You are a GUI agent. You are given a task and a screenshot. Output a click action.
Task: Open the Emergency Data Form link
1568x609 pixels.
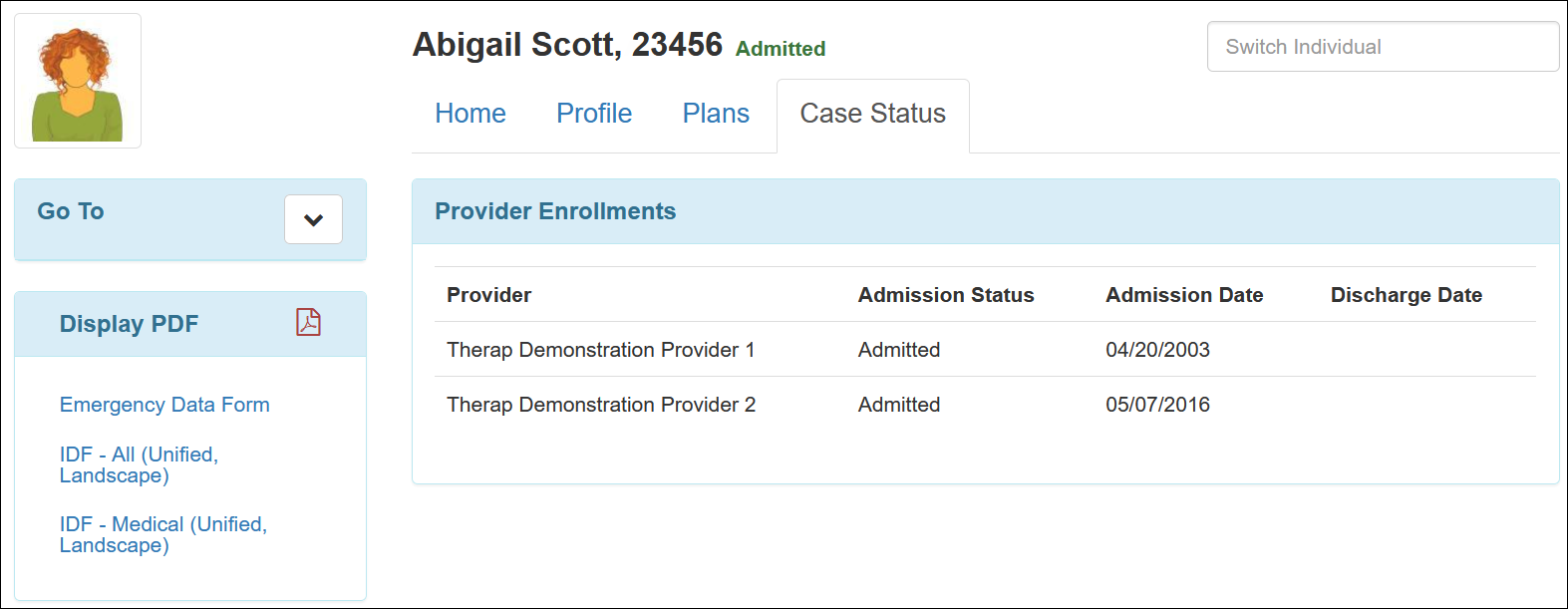(164, 405)
